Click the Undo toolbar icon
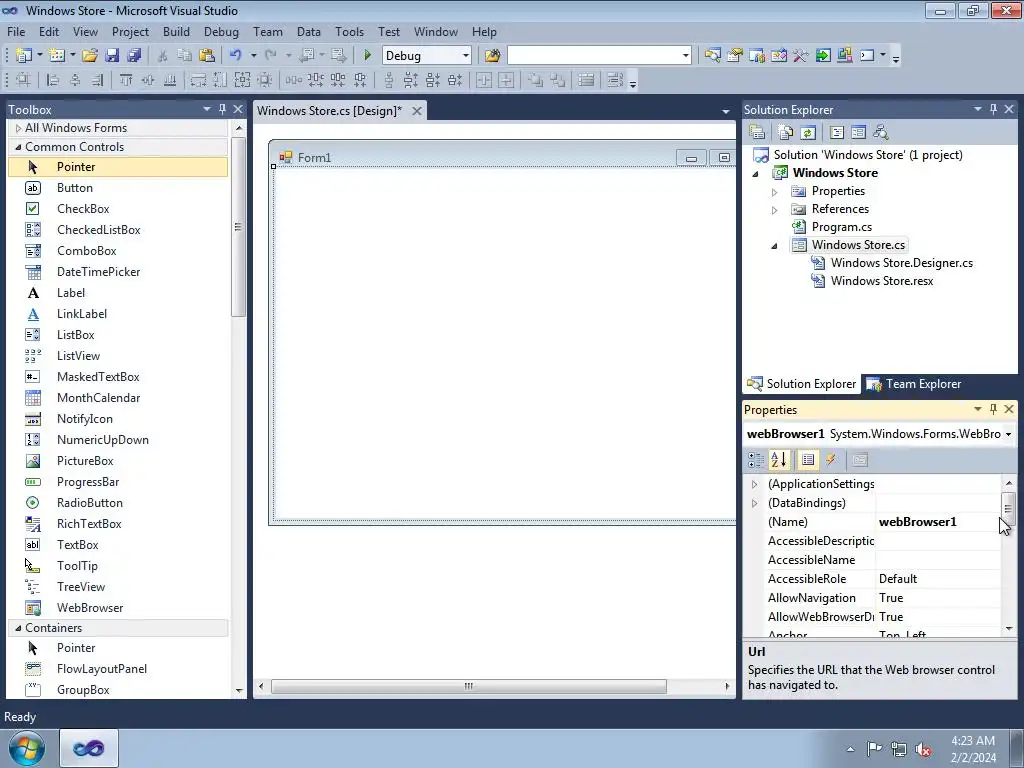Viewport: 1024px width, 768px height. [236, 56]
